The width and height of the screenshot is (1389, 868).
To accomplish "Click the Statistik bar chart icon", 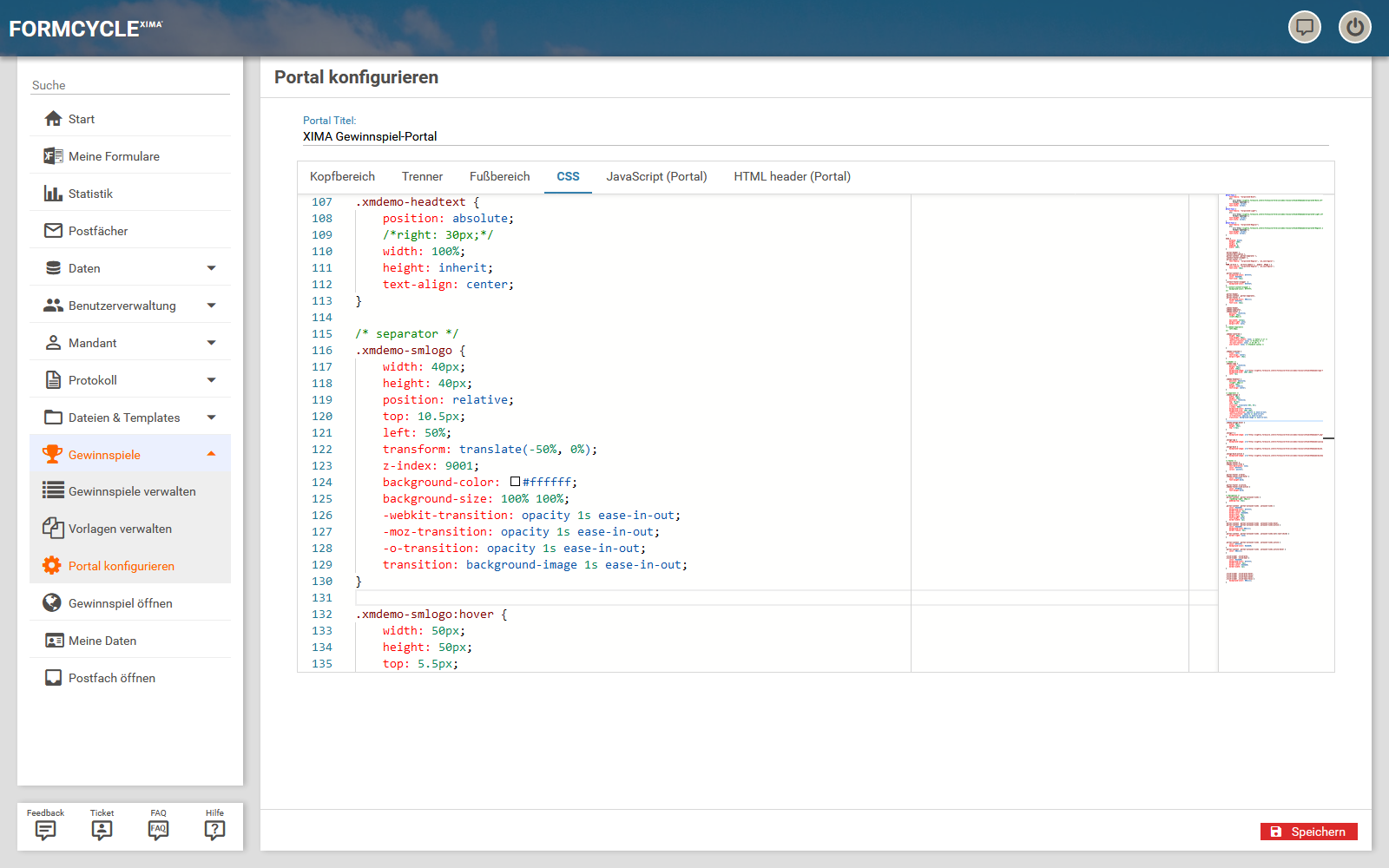I will tap(53, 194).
